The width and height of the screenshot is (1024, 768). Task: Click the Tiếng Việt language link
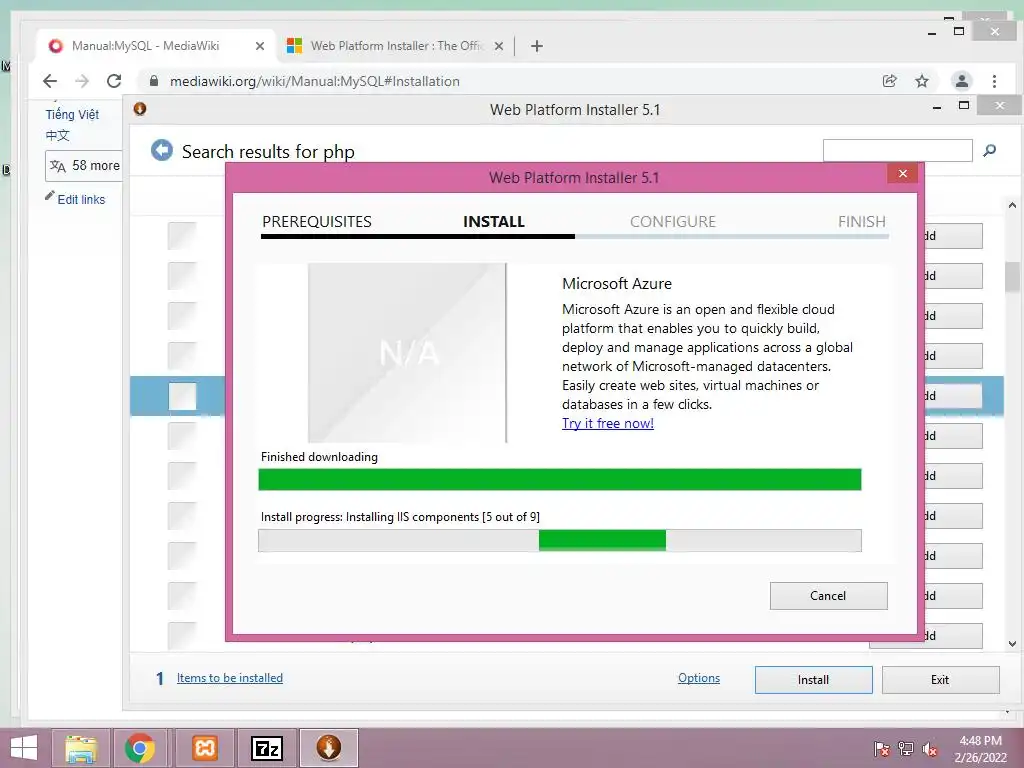(72, 114)
